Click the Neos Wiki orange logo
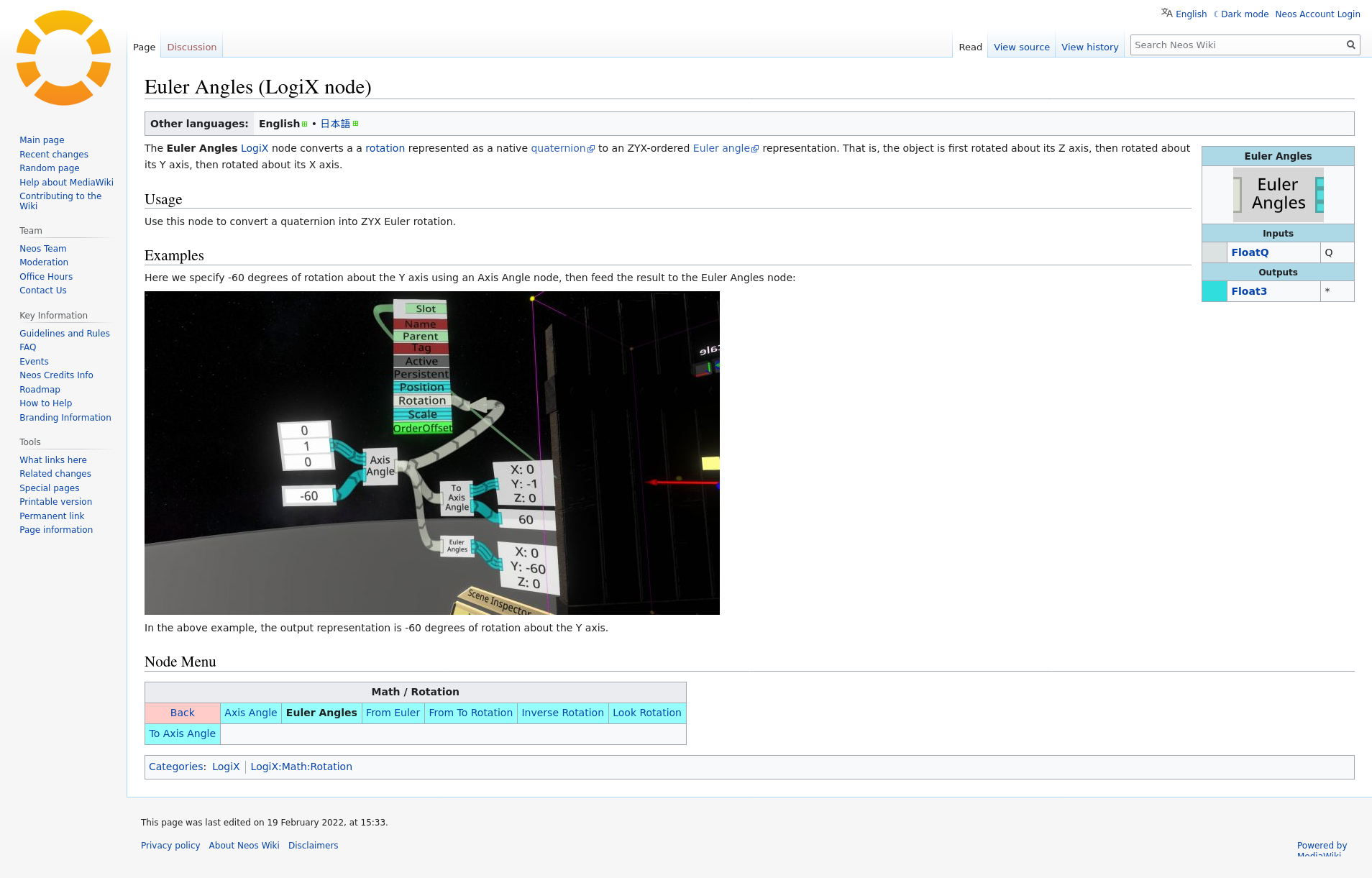 (63, 58)
